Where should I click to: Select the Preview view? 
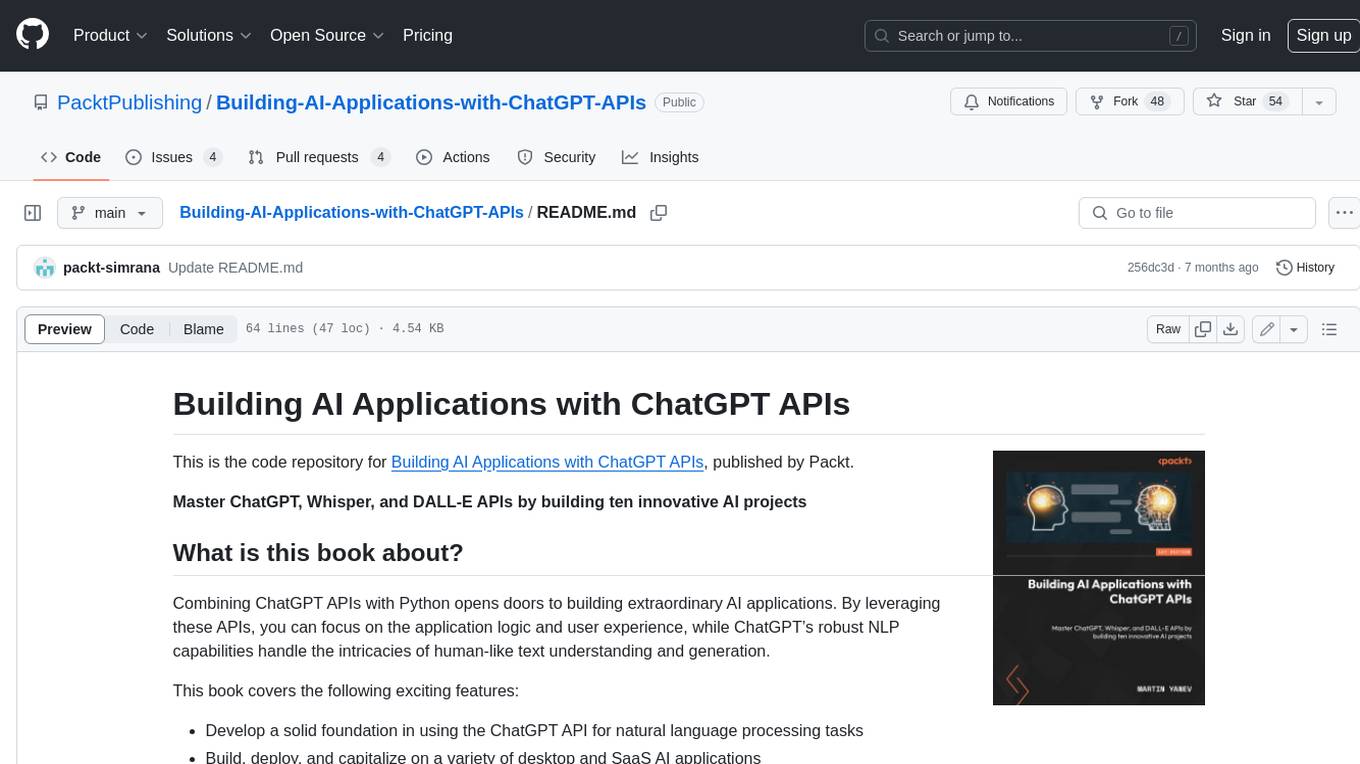coord(65,329)
